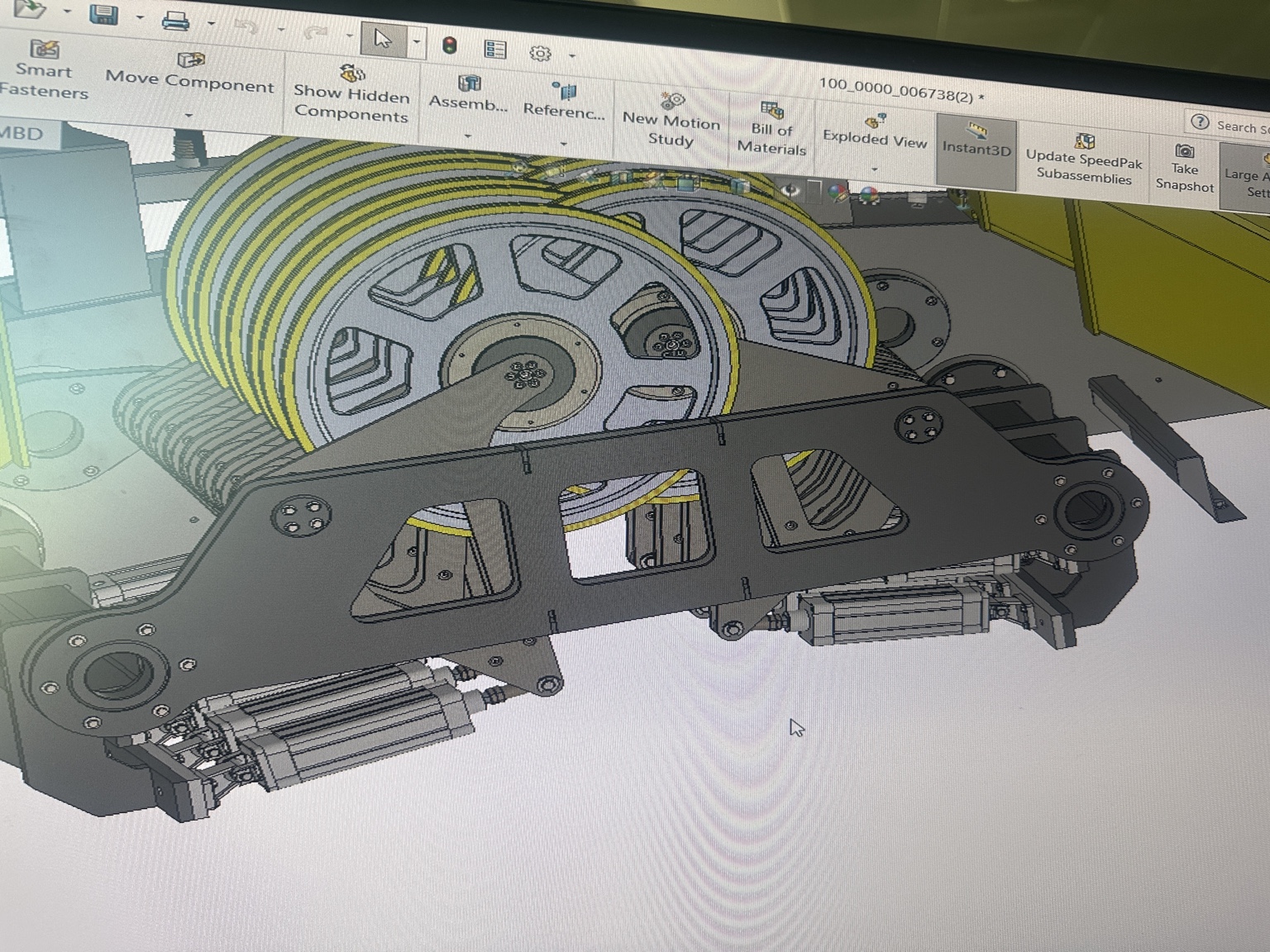Click the Rebuild traffic light icon
The width and height of the screenshot is (1270, 952).
point(451,45)
